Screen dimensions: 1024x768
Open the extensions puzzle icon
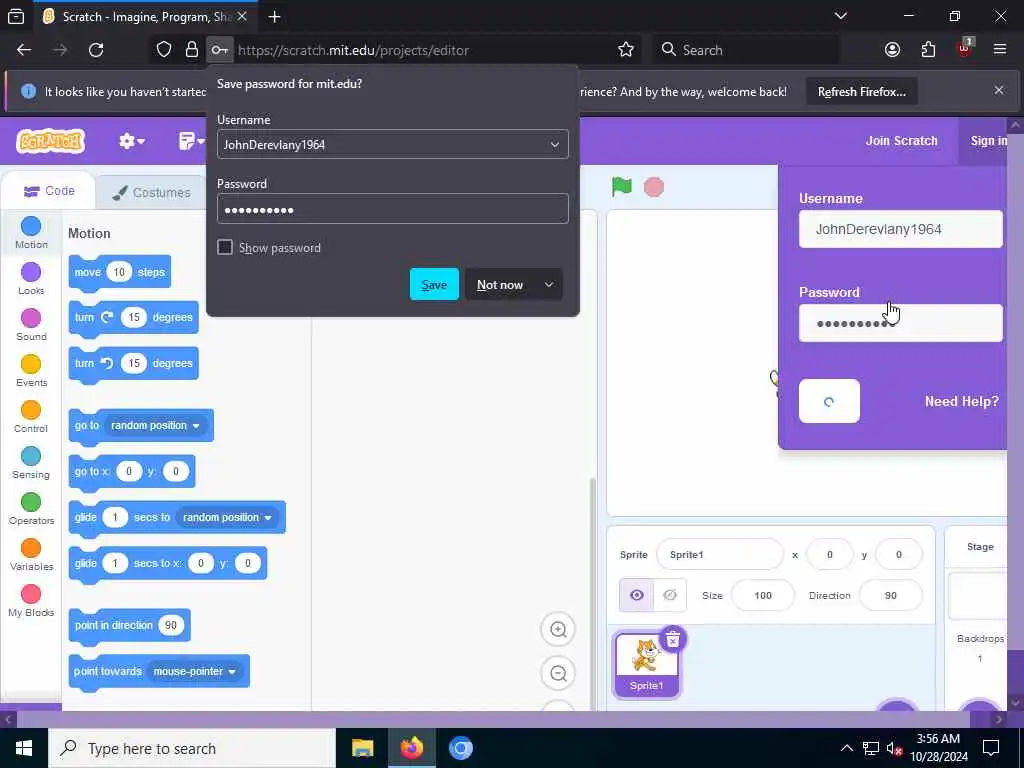[928, 50]
